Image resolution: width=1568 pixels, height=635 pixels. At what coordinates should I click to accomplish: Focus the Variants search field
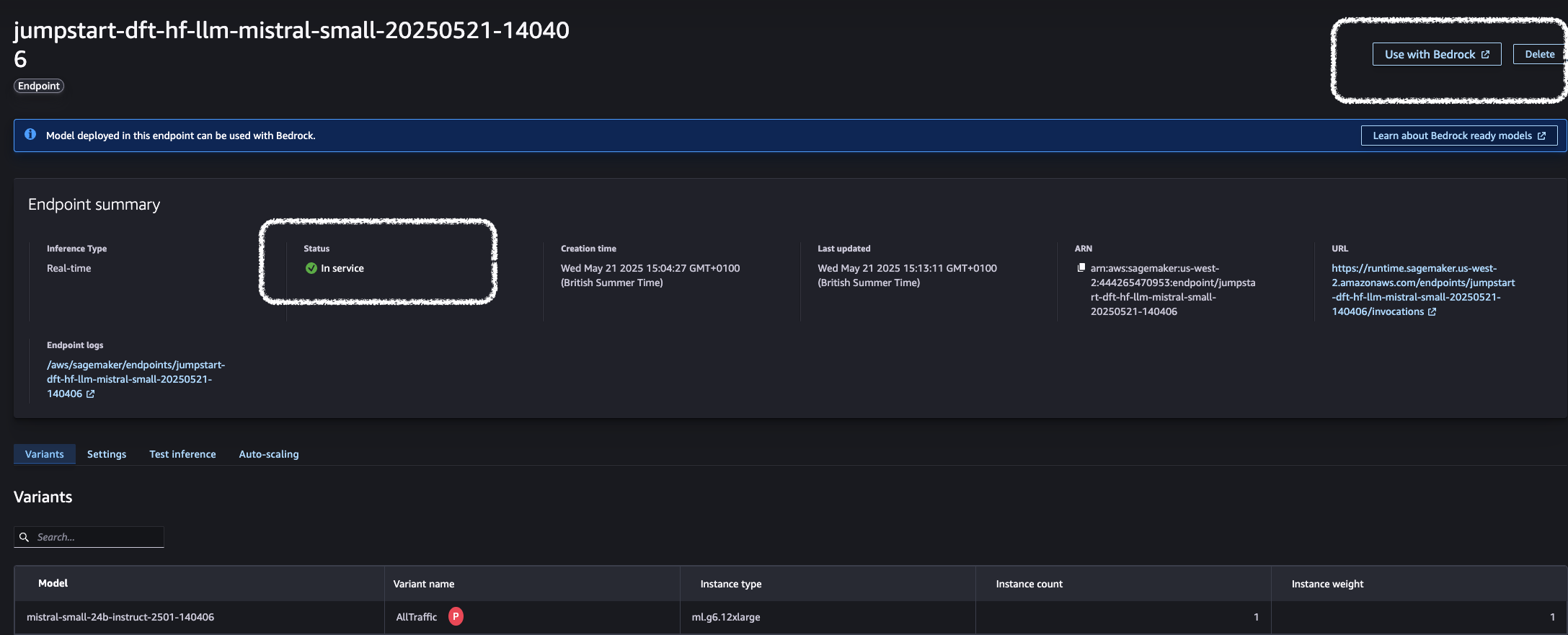coord(89,537)
